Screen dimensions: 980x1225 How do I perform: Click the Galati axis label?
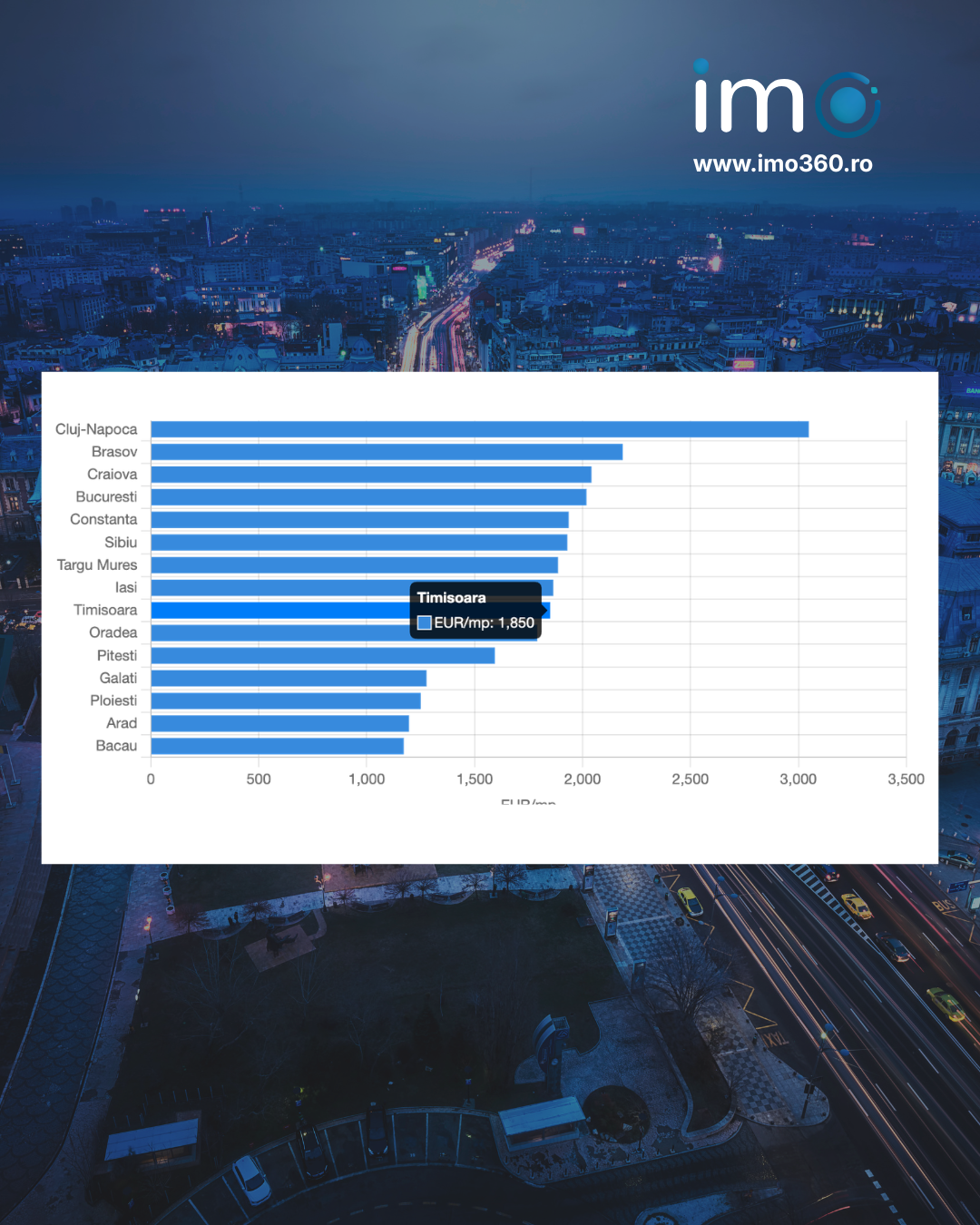[x=119, y=678]
